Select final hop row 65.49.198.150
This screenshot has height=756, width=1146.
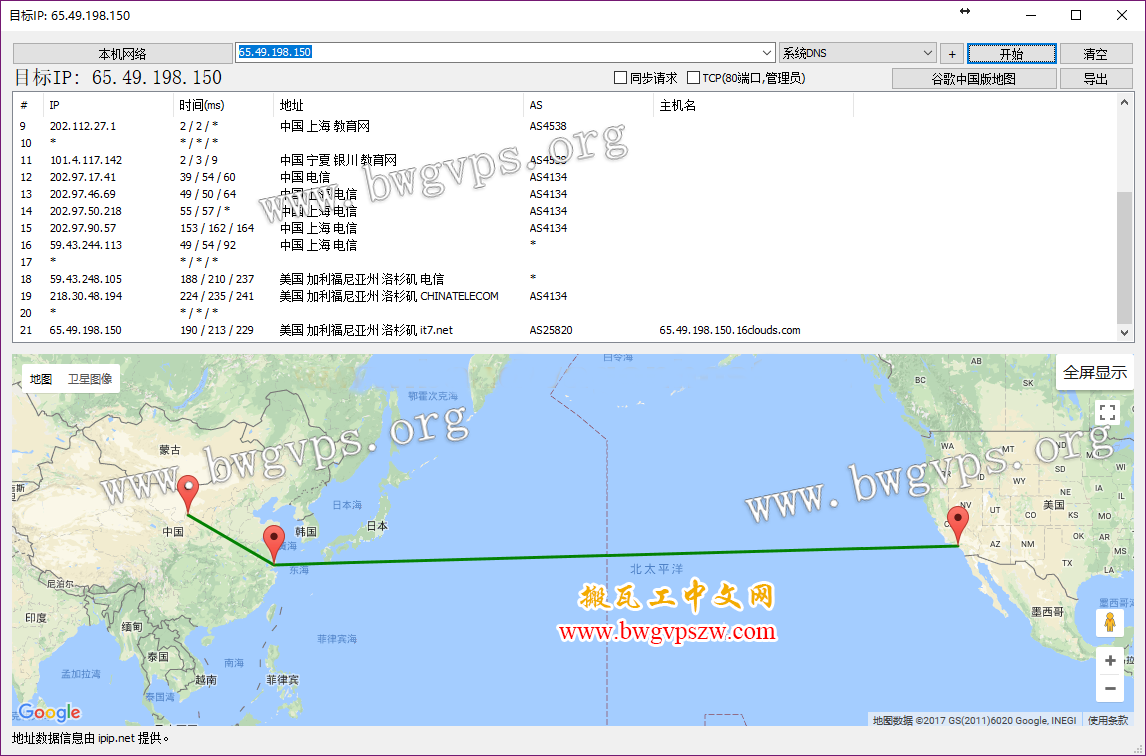click(564, 330)
